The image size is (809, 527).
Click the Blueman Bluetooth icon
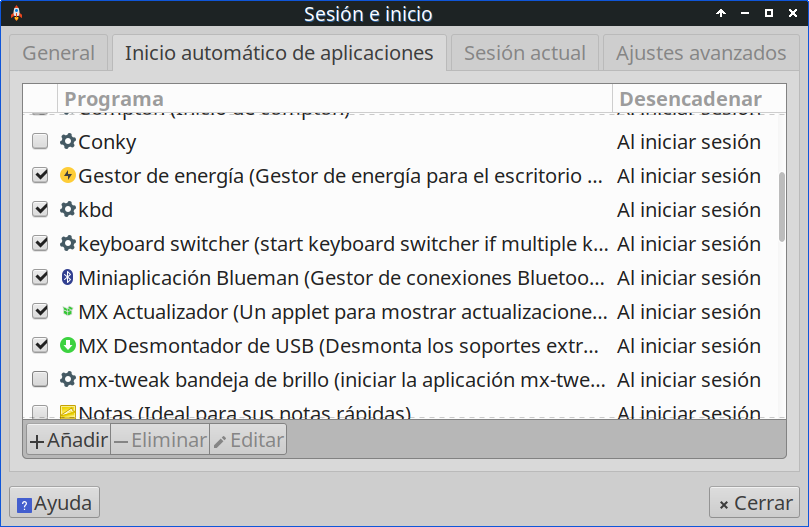pyautogui.click(x=68, y=278)
